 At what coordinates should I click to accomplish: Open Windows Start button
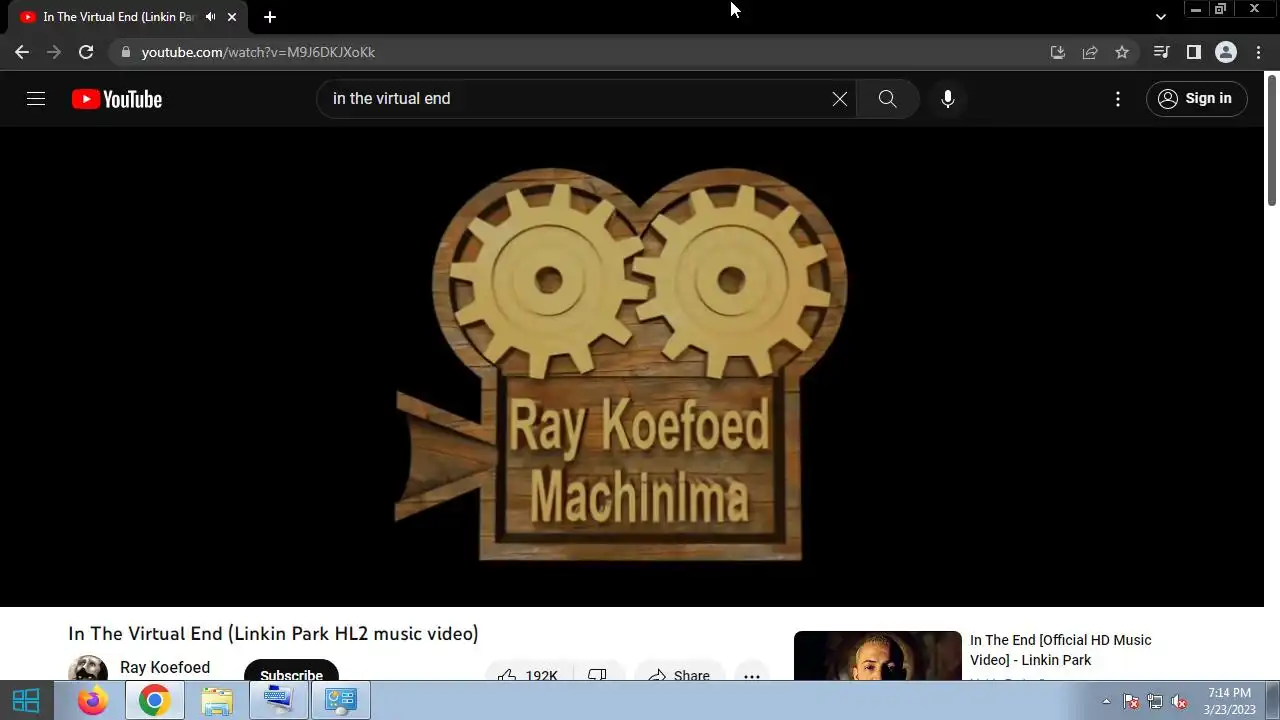tap(26, 701)
